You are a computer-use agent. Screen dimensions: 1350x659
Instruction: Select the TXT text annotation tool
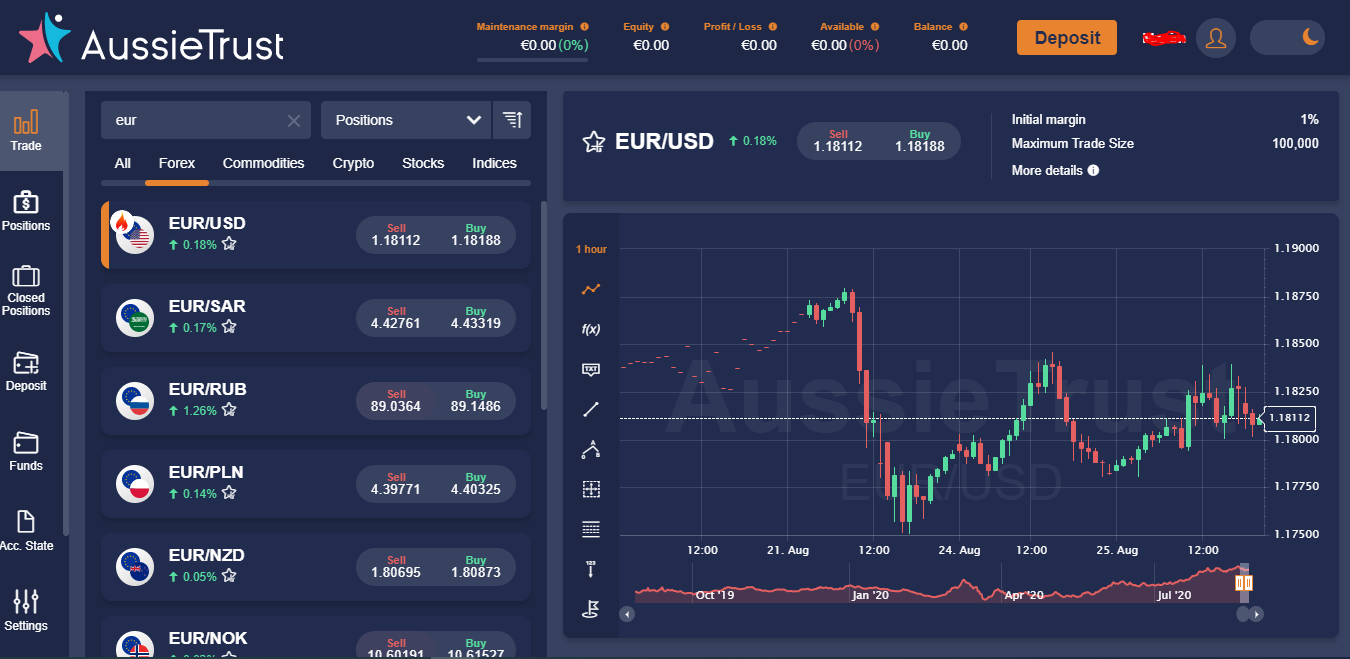tap(591, 369)
